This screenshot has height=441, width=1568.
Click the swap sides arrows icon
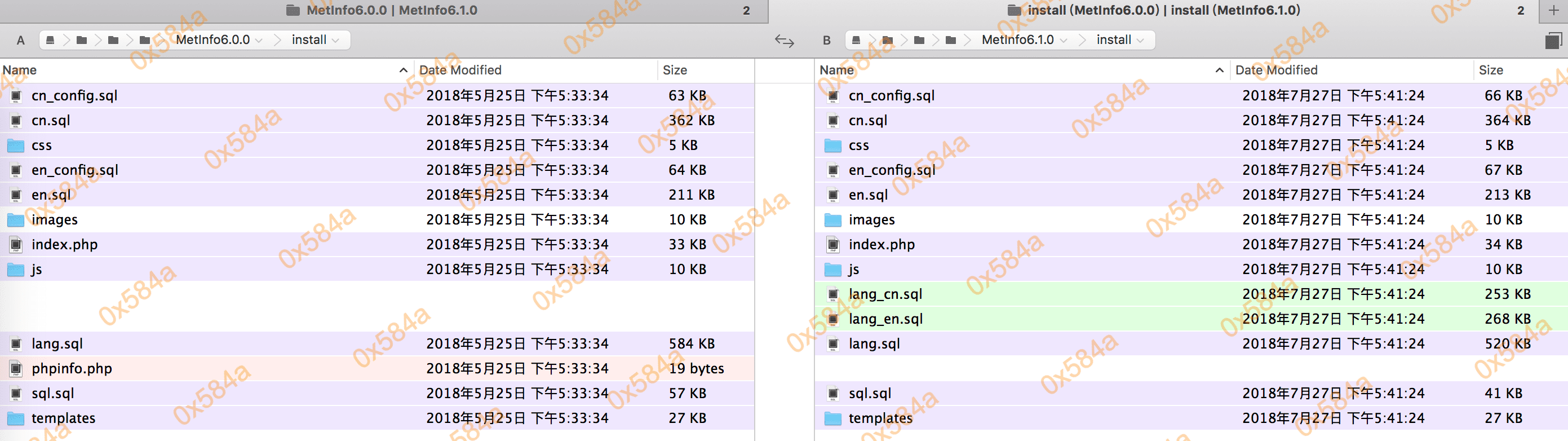click(784, 41)
